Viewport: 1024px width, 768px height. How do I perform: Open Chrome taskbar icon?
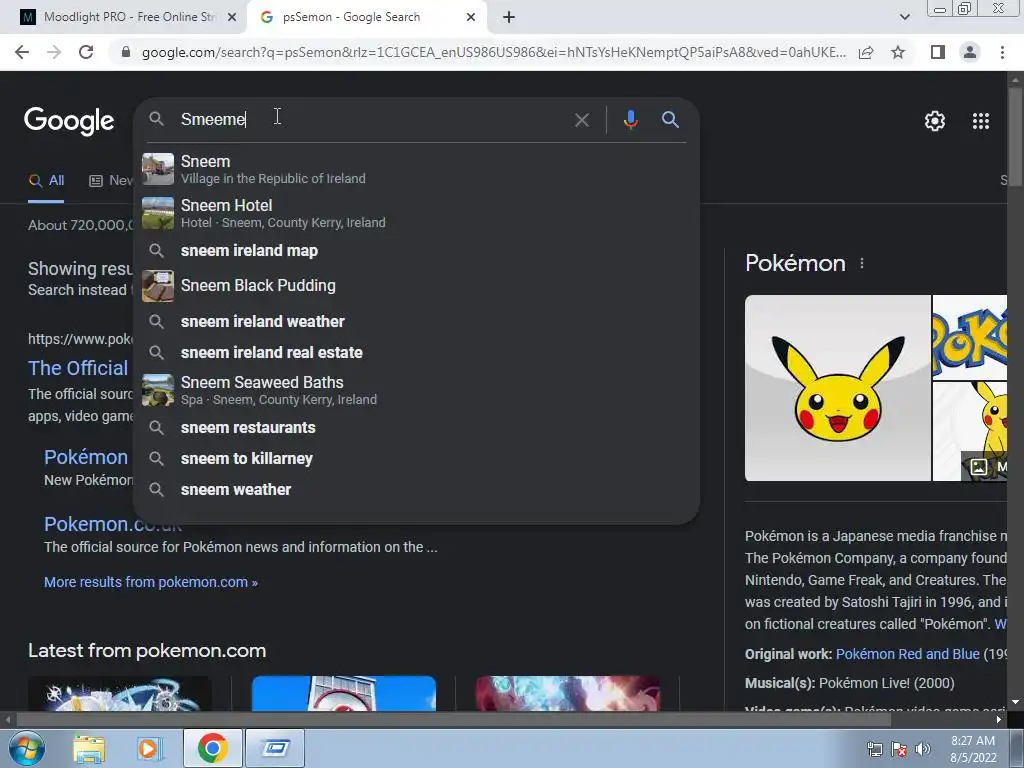pos(213,748)
